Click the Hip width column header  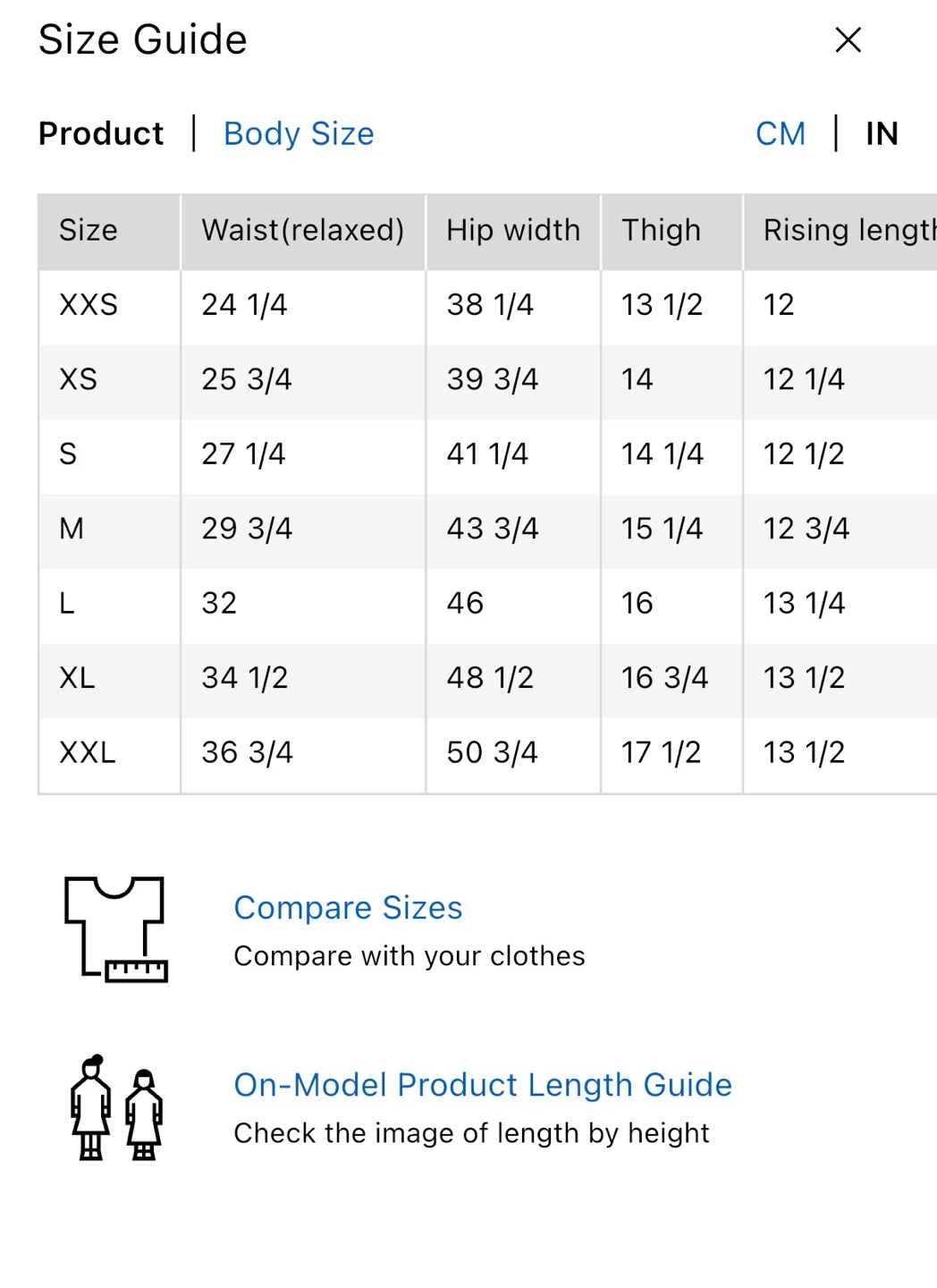[x=513, y=231]
